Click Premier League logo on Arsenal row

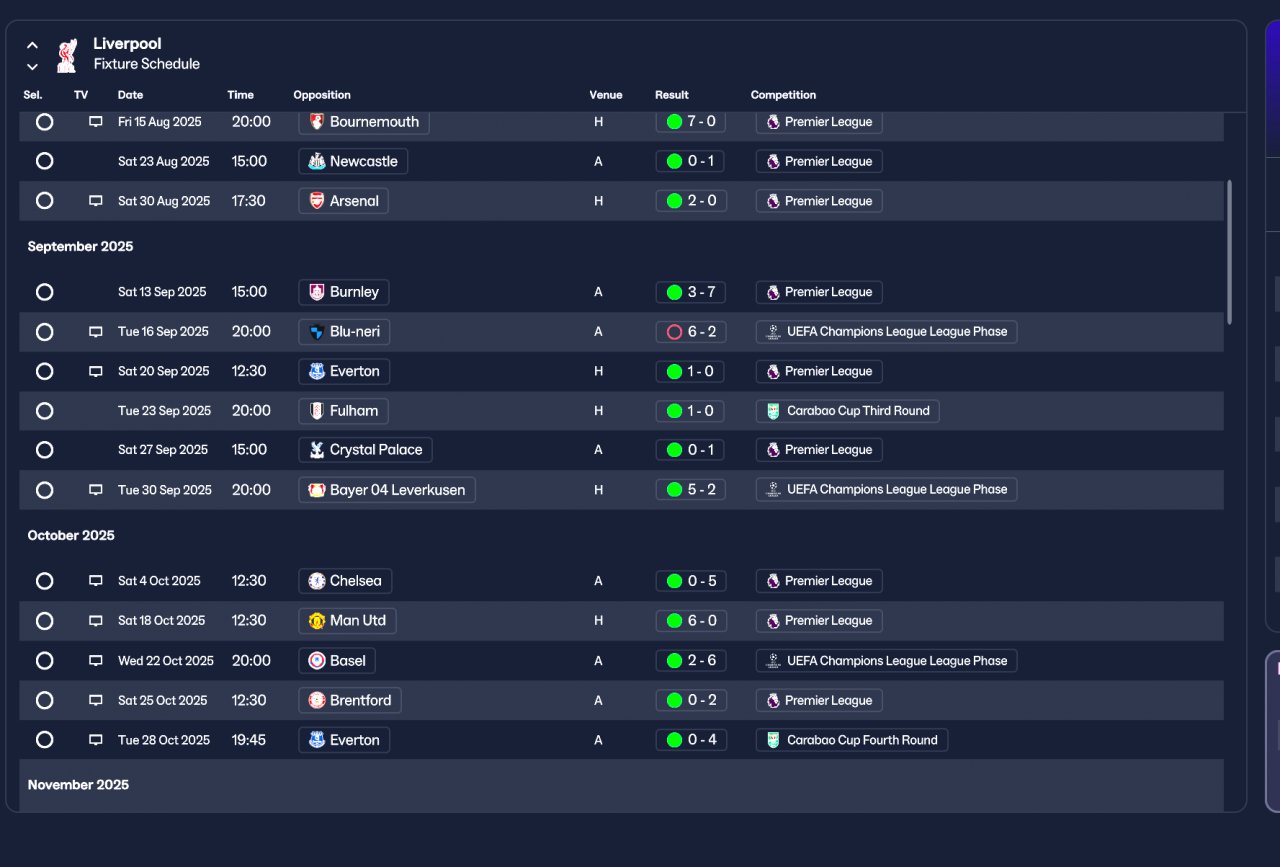point(773,201)
